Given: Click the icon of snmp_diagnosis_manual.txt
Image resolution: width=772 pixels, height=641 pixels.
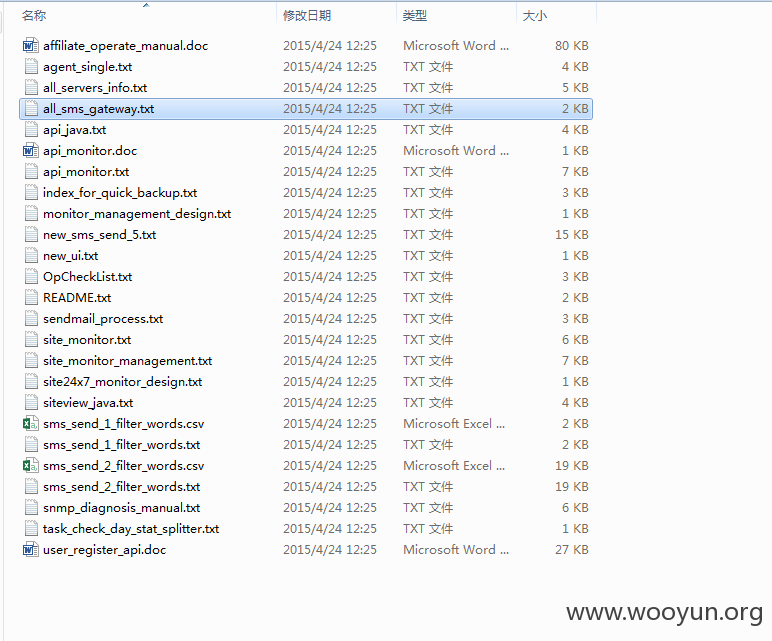Looking at the screenshot, I should (x=31, y=508).
